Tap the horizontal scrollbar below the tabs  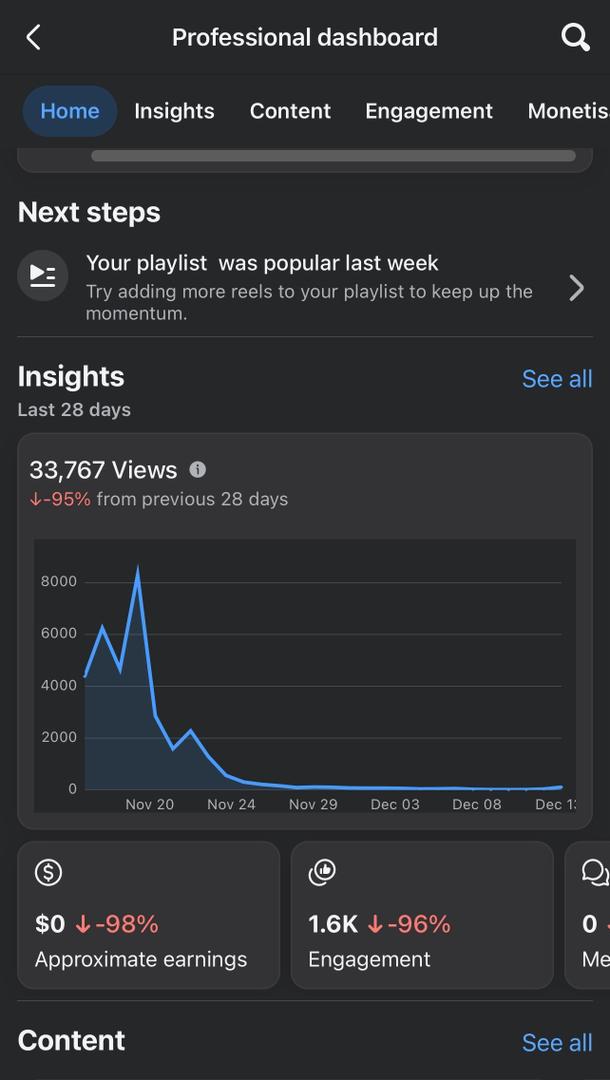click(x=333, y=156)
